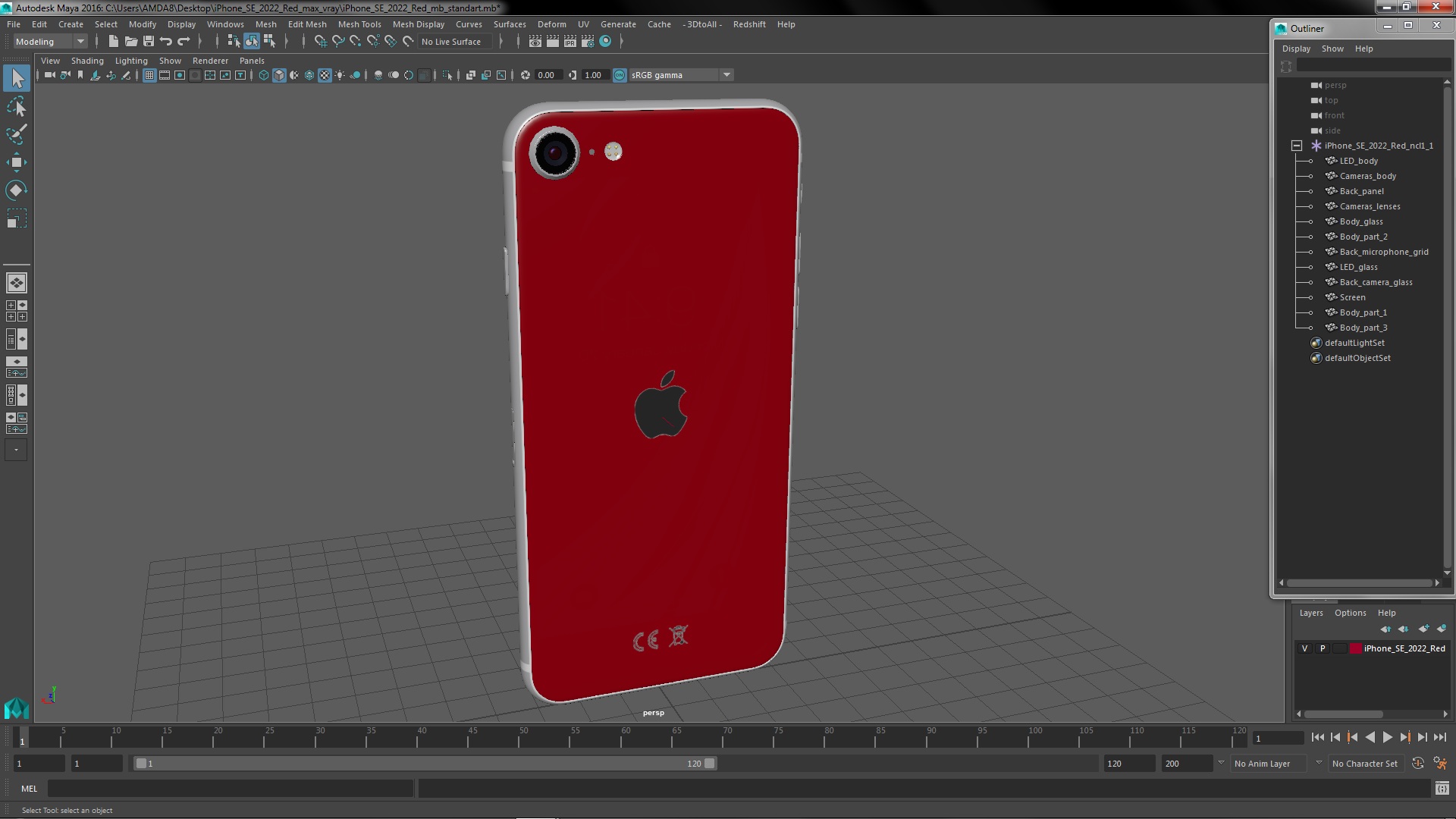Screen dimensions: 1456x819
Task: Click the Redo arrow icon
Action: (184, 42)
